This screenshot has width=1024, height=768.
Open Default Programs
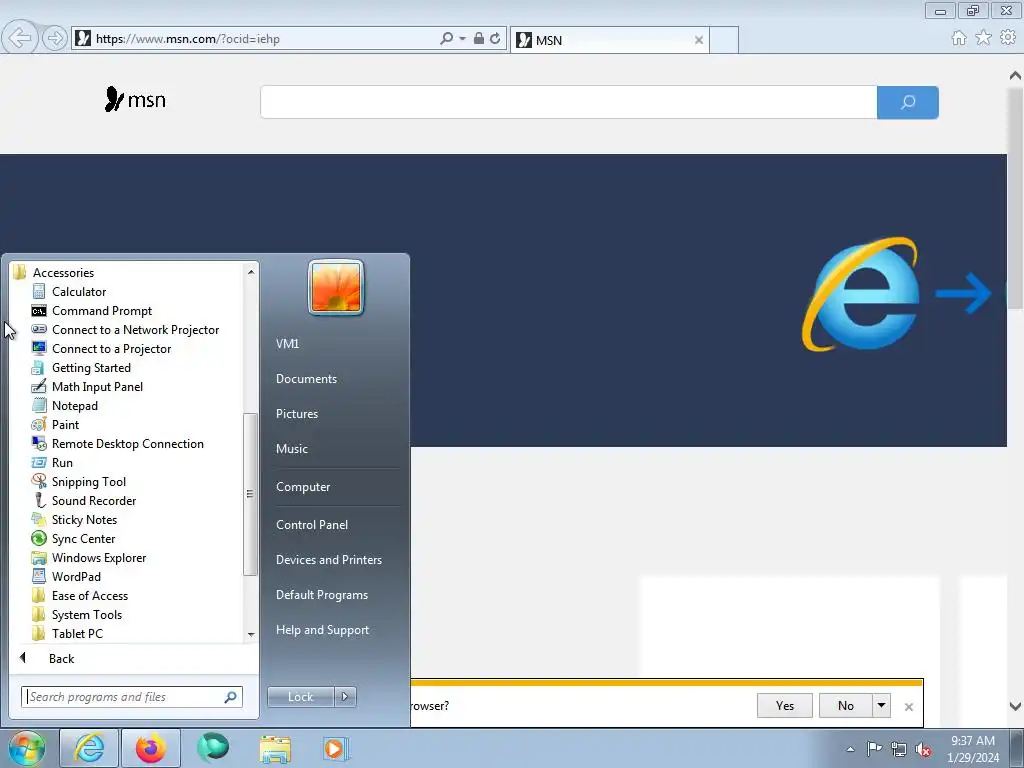[321, 595]
